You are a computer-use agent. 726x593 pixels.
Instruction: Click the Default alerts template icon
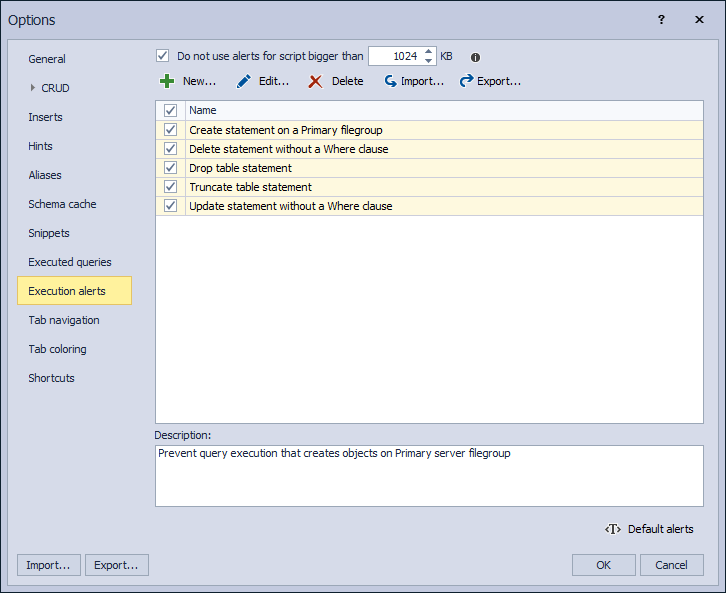click(613, 529)
